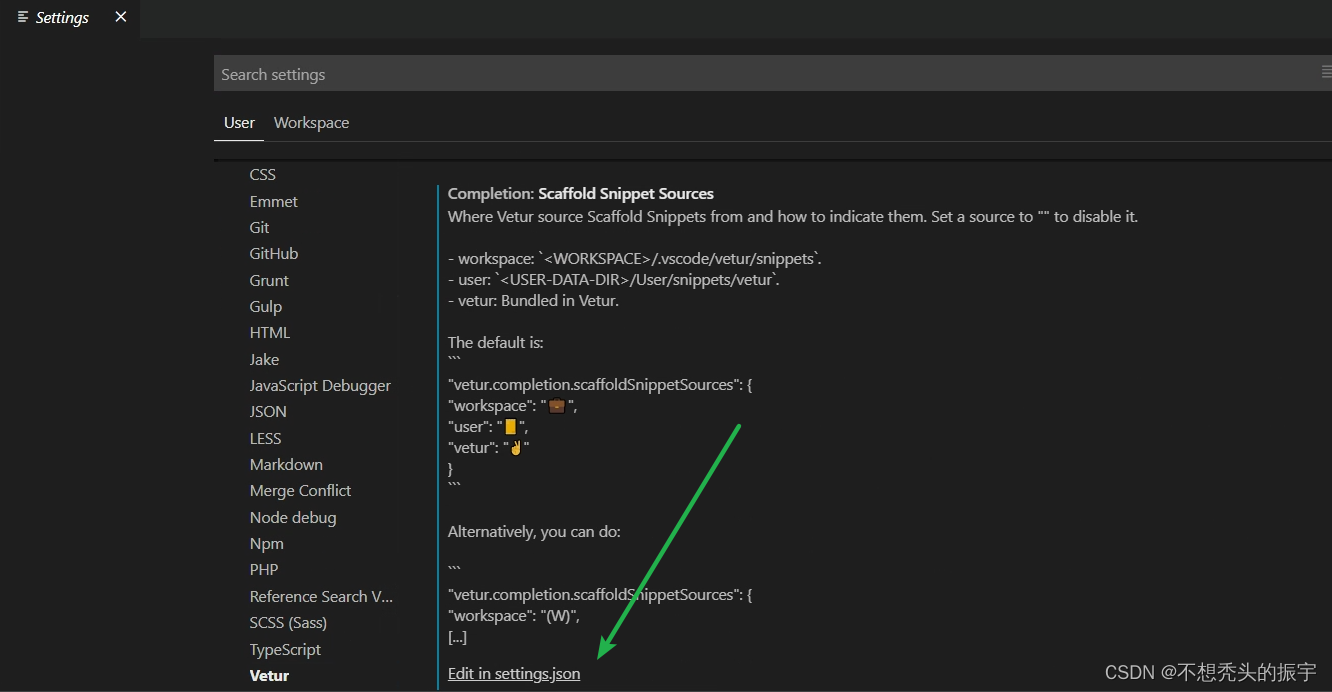Click the Settings tab list icon

pos(23,17)
